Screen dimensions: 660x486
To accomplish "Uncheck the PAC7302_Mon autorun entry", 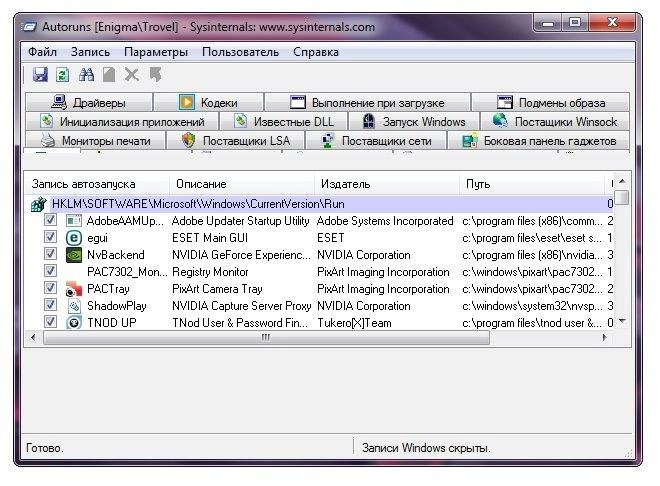I will [51, 271].
